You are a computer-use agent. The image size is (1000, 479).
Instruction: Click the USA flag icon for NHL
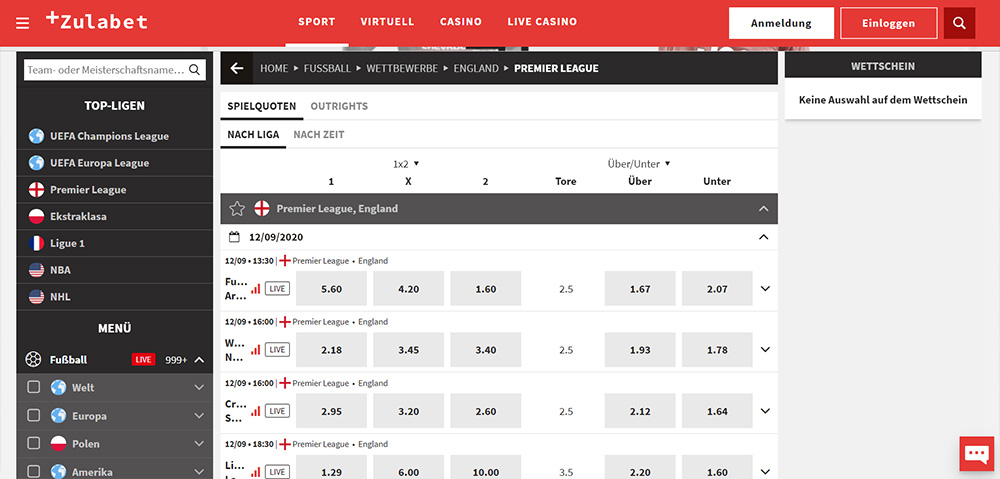pos(36,297)
